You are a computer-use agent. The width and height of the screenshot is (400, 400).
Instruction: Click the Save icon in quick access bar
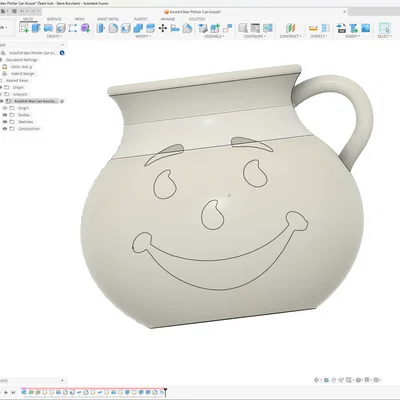click(x=14, y=11)
